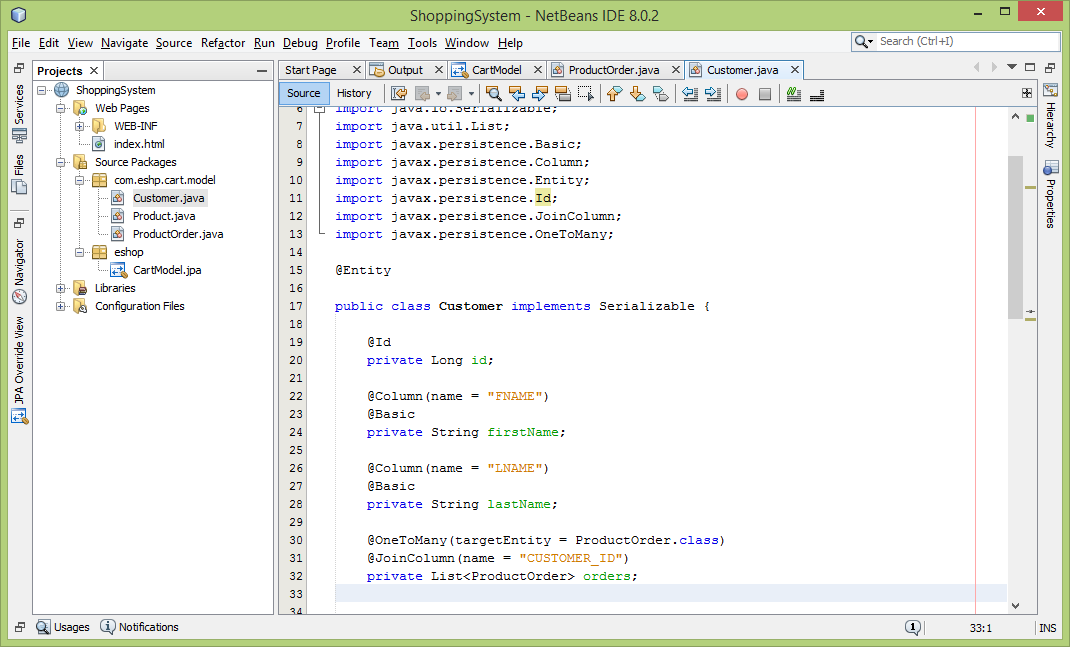
Task: Collapse the Web Pages folder node
Action: point(61,108)
